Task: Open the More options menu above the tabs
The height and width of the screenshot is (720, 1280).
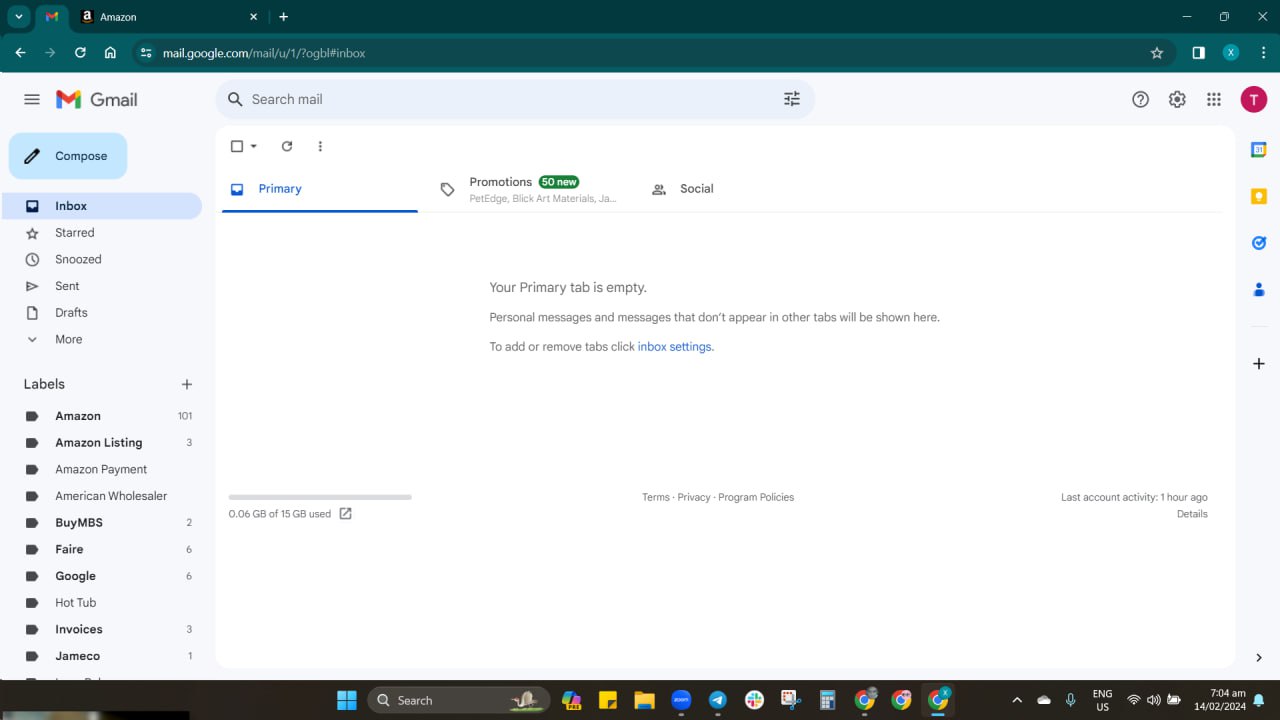Action: click(x=320, y=146)
